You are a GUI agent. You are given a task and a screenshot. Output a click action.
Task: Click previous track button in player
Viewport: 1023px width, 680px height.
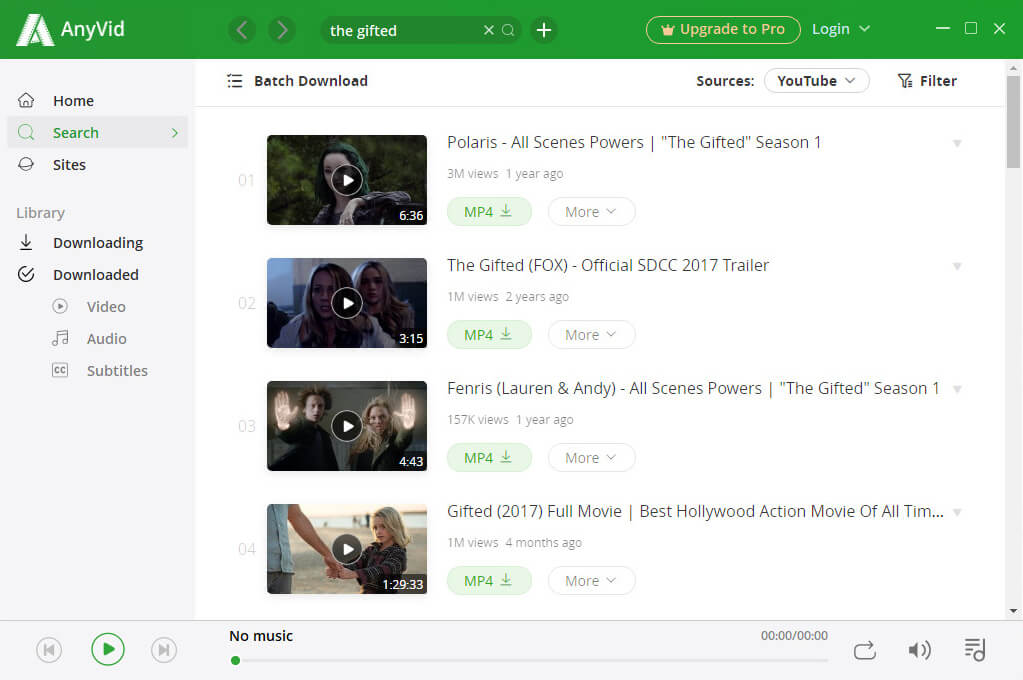click(x=49, y=650)
